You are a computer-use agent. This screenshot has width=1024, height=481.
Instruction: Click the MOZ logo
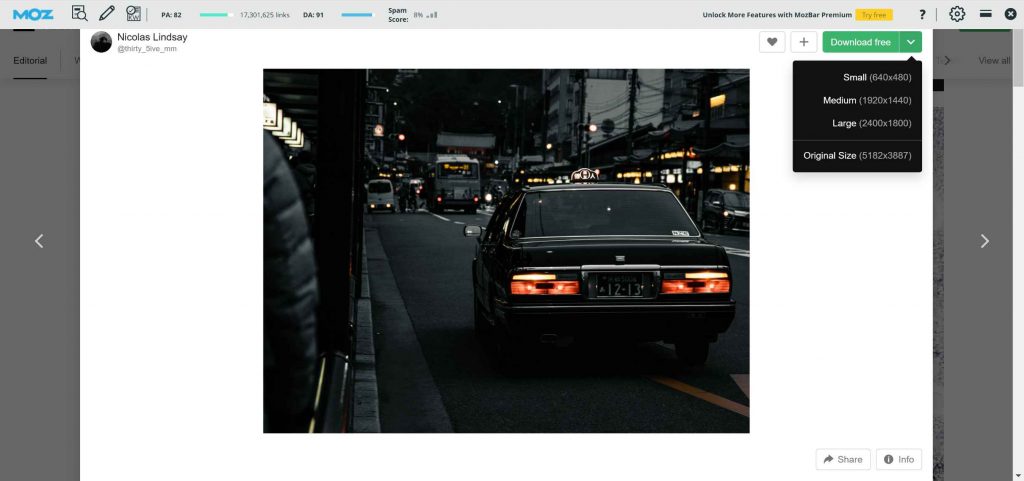click(33, 14)
